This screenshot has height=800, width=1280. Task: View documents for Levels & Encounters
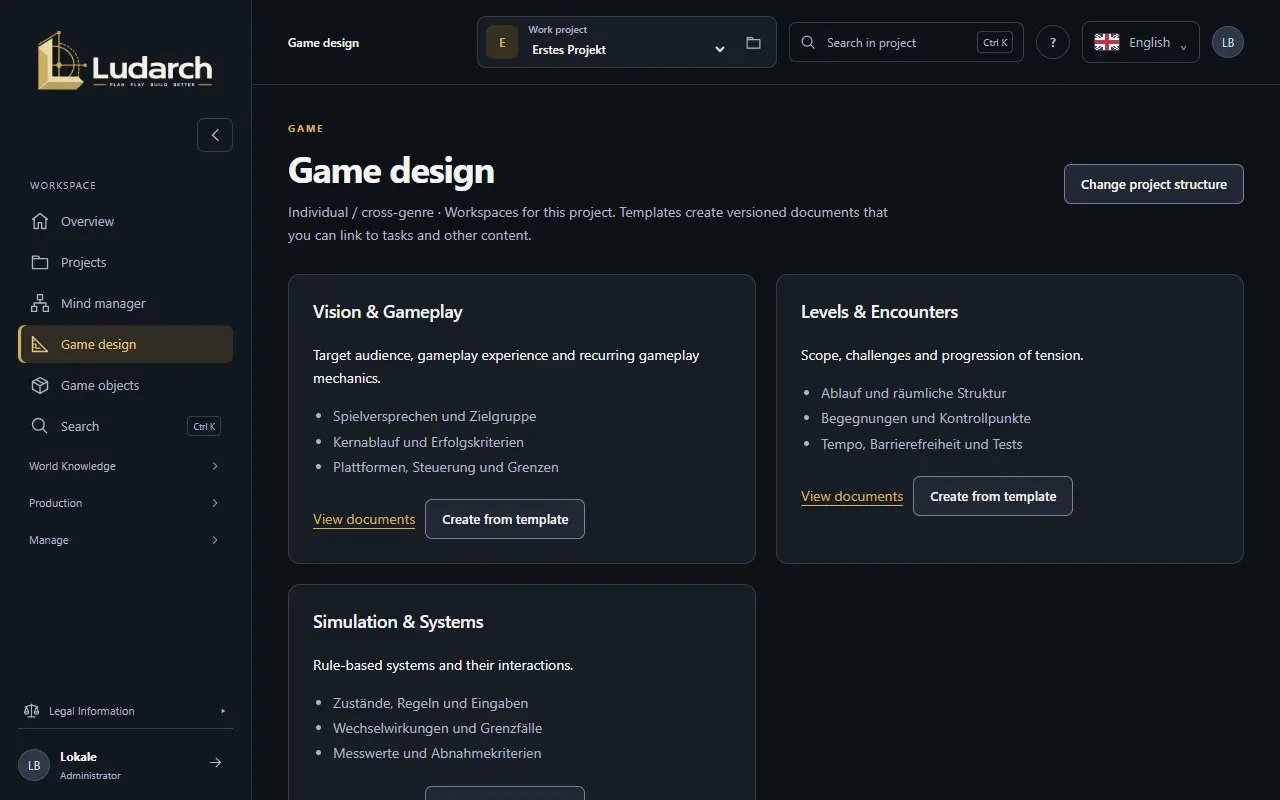point(852,496)
